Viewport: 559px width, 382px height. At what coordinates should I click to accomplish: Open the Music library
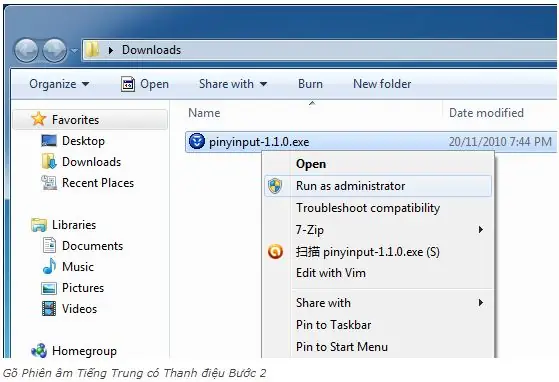click(x=78, y=267)
